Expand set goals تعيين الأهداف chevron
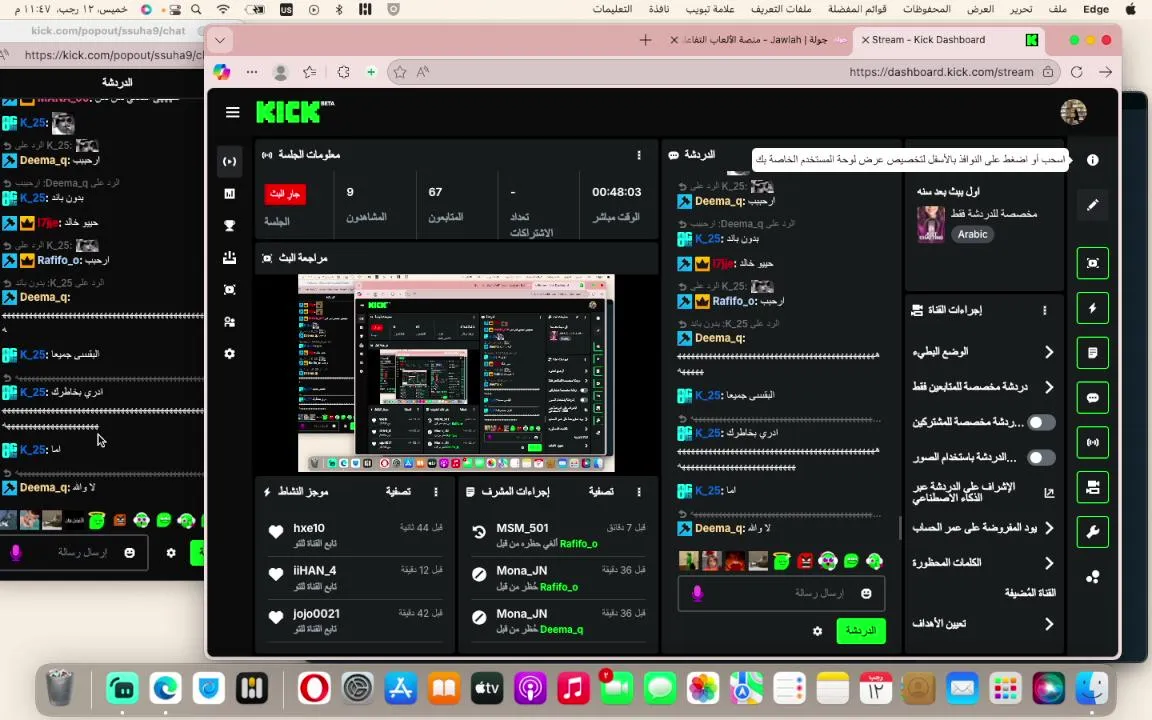Viewport: 1152px width, 720px height. 1048,624
